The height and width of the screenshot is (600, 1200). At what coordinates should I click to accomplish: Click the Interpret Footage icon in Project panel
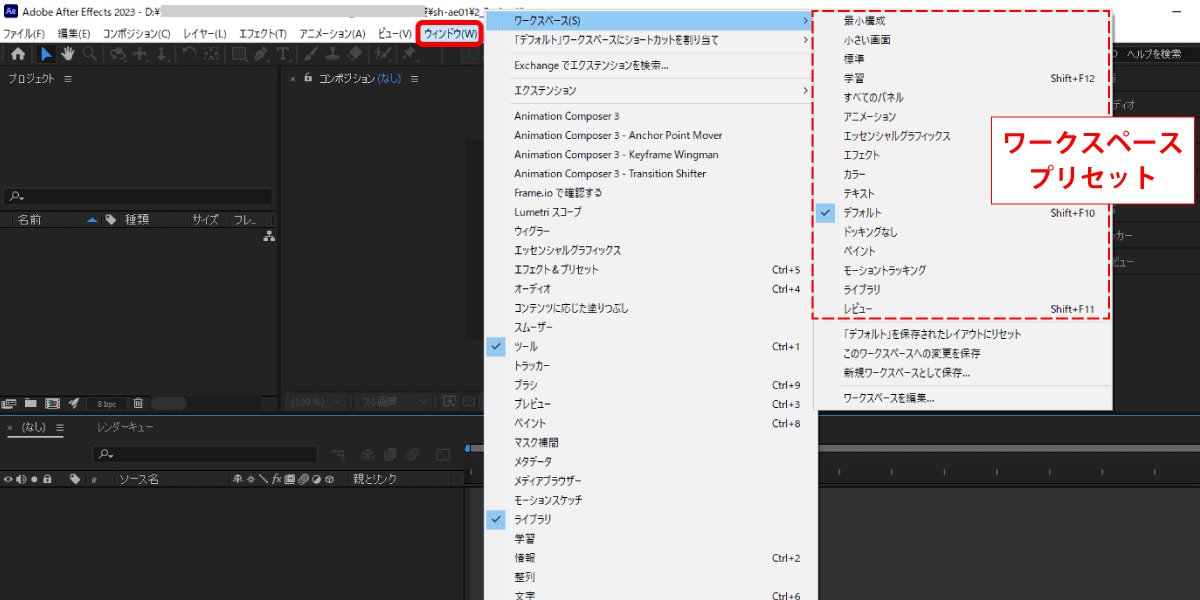(x=10, y=403)
